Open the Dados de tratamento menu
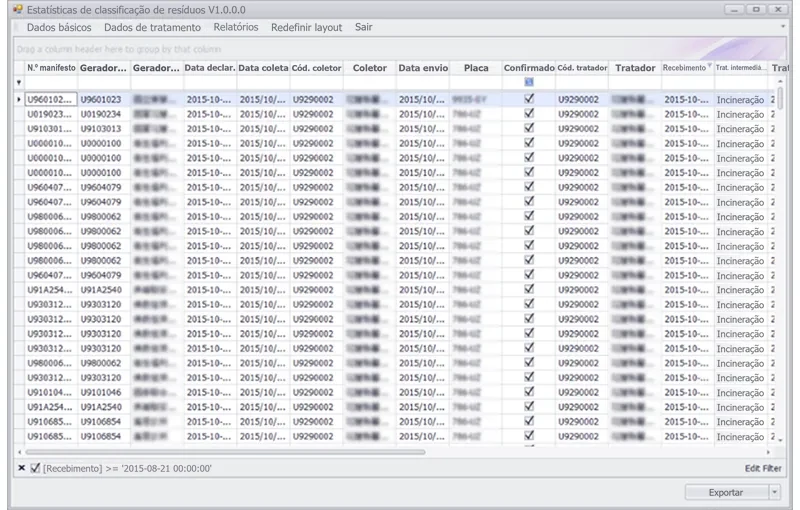This screenshot has width=800, height=510. (153, 28)
